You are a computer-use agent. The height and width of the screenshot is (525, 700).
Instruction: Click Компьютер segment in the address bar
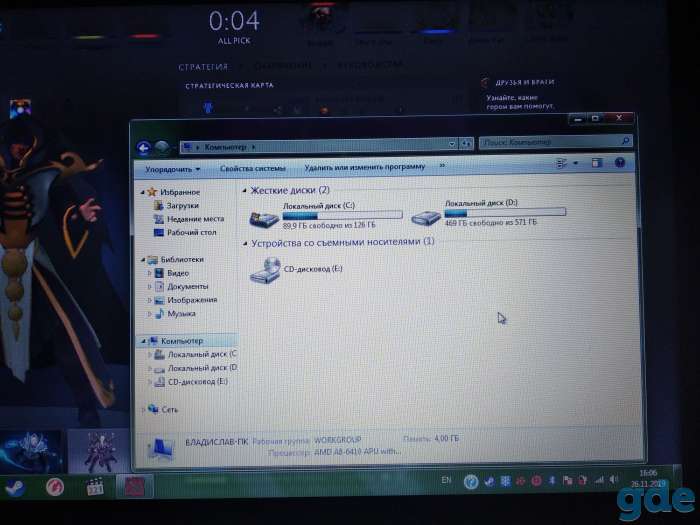coord(225,147)
